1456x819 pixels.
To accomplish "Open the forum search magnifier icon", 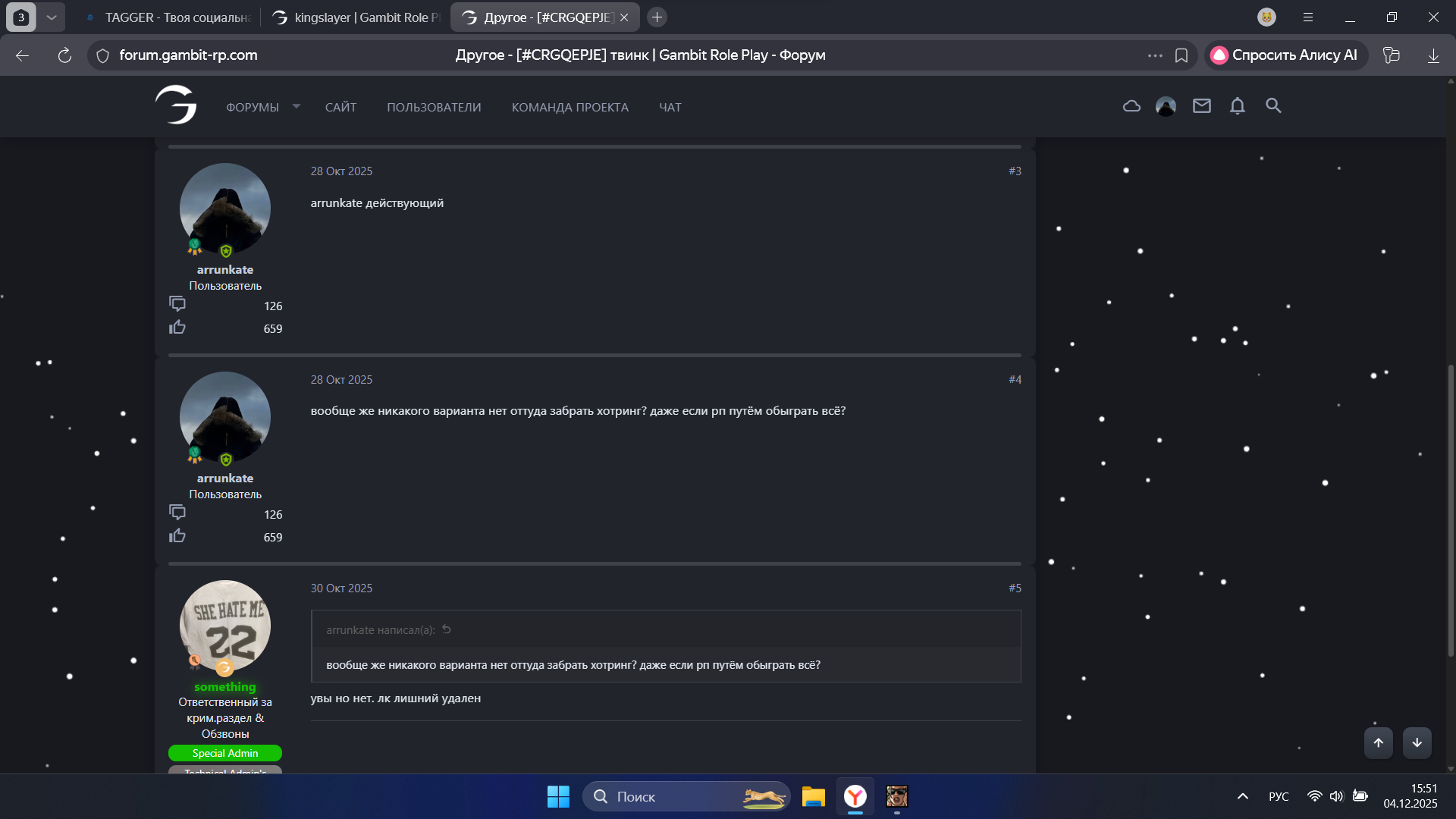I will [1273, 106].
